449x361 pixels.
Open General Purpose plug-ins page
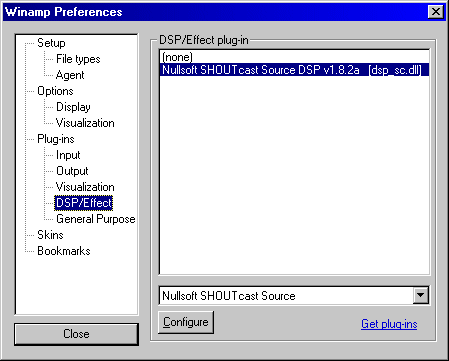pos(96,219)
